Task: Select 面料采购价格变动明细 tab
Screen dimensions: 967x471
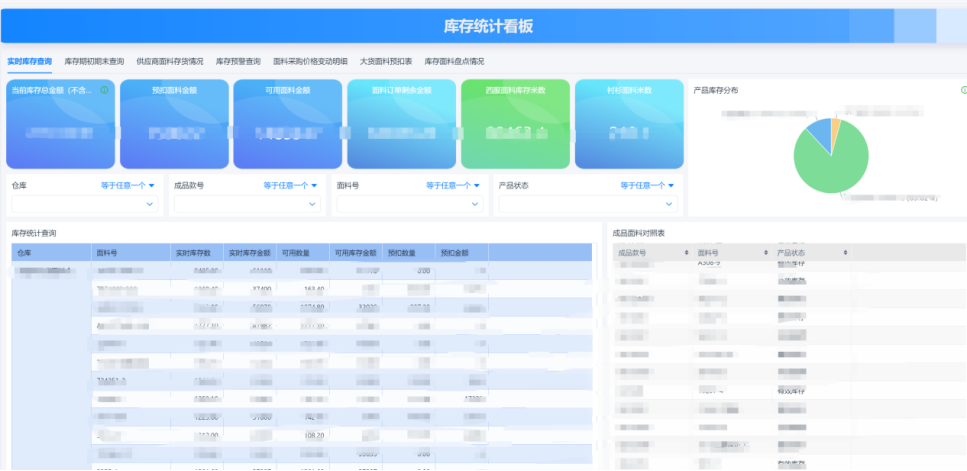Action: pos(310,61)
